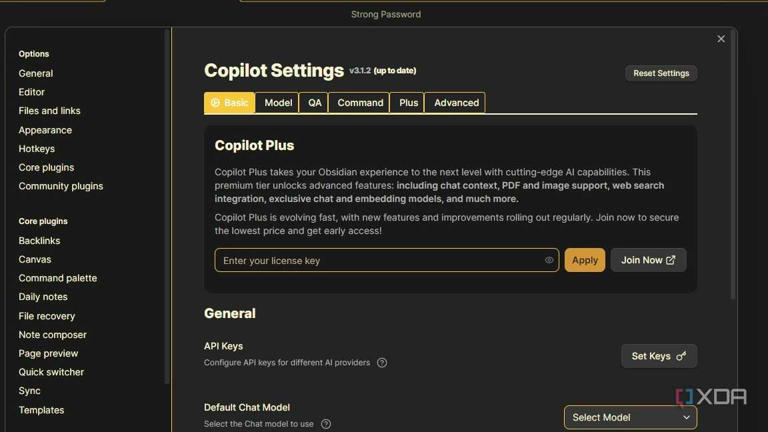Select the Command tab
This screenshot has height=432, width=768.
pos(360,103)
